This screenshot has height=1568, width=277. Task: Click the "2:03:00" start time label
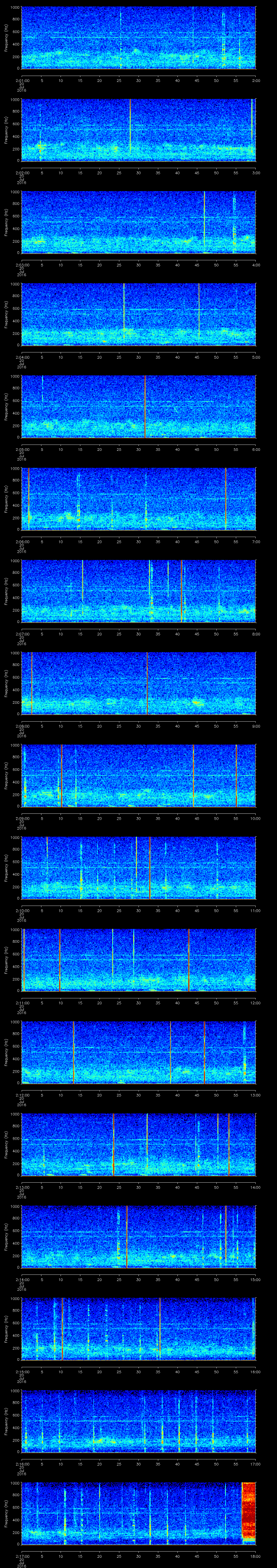point(22,265)
